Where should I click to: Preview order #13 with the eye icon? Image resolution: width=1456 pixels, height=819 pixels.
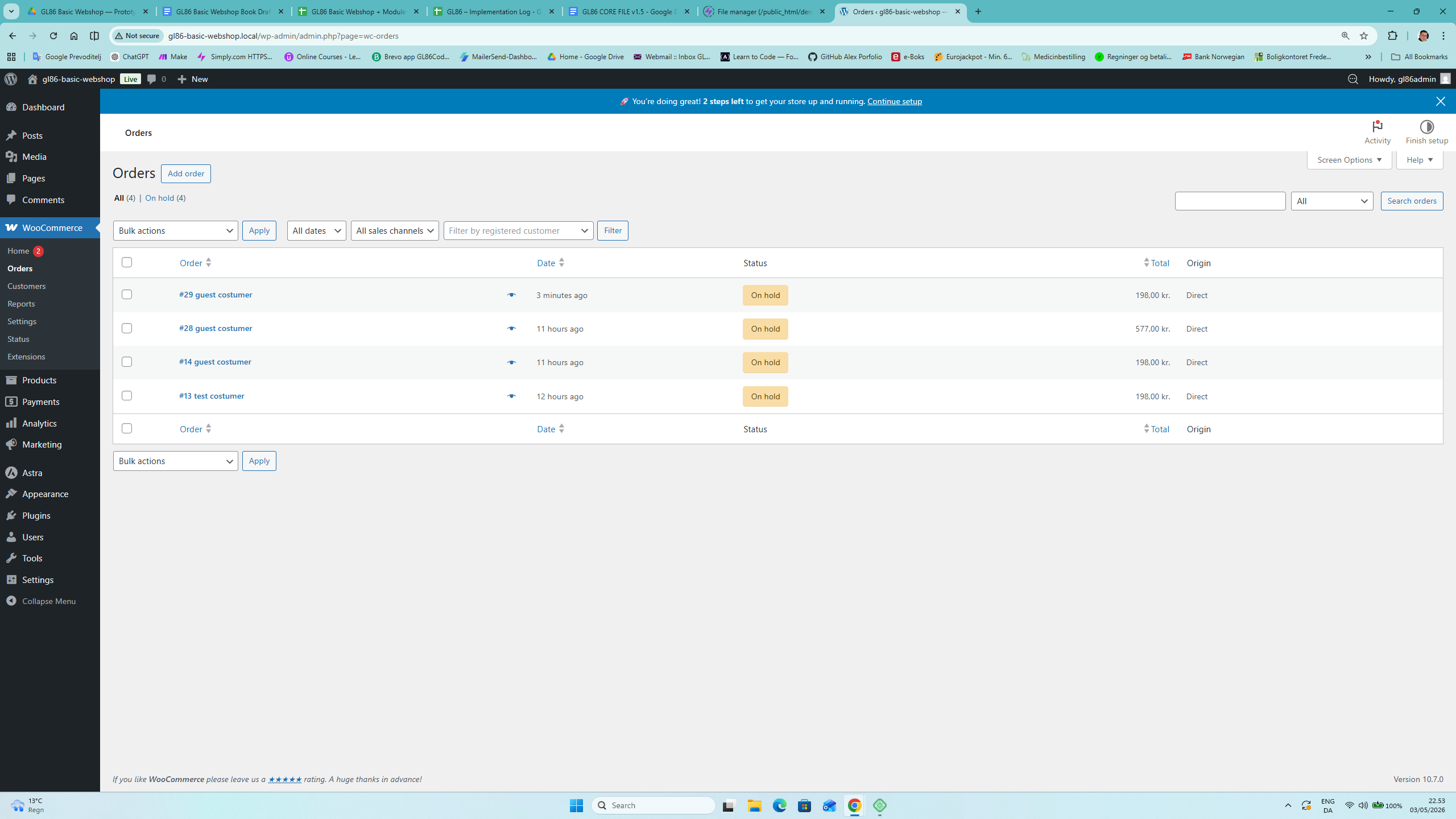(511, 396)
